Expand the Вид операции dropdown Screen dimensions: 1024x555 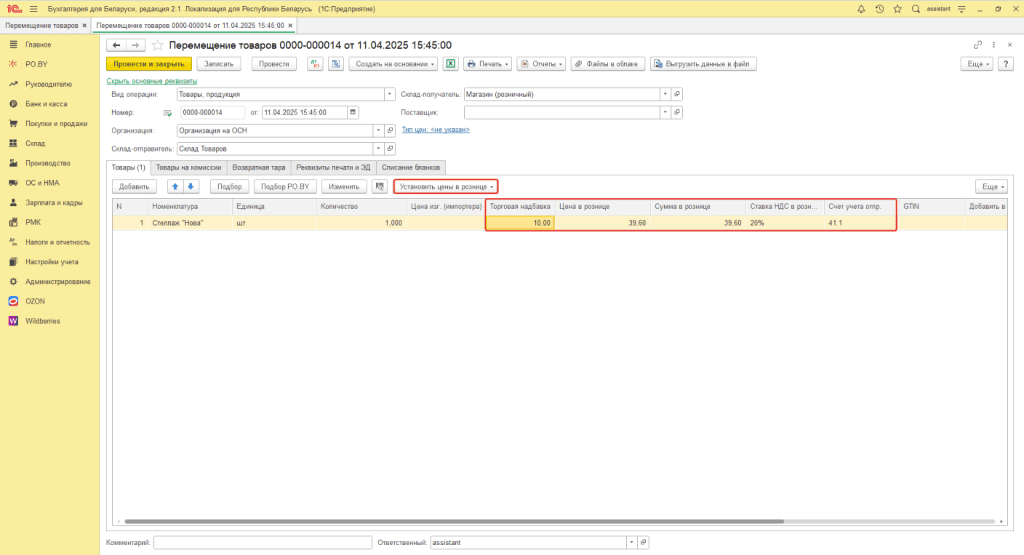pos(389,94)
